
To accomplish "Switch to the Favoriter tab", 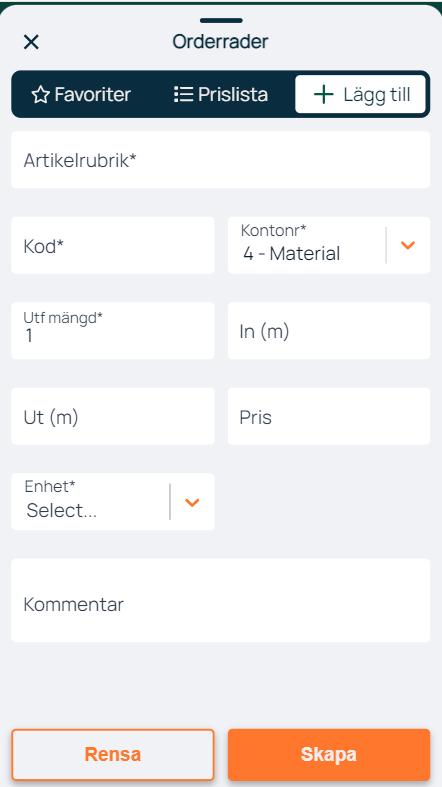I will click(x=81, y=94).
